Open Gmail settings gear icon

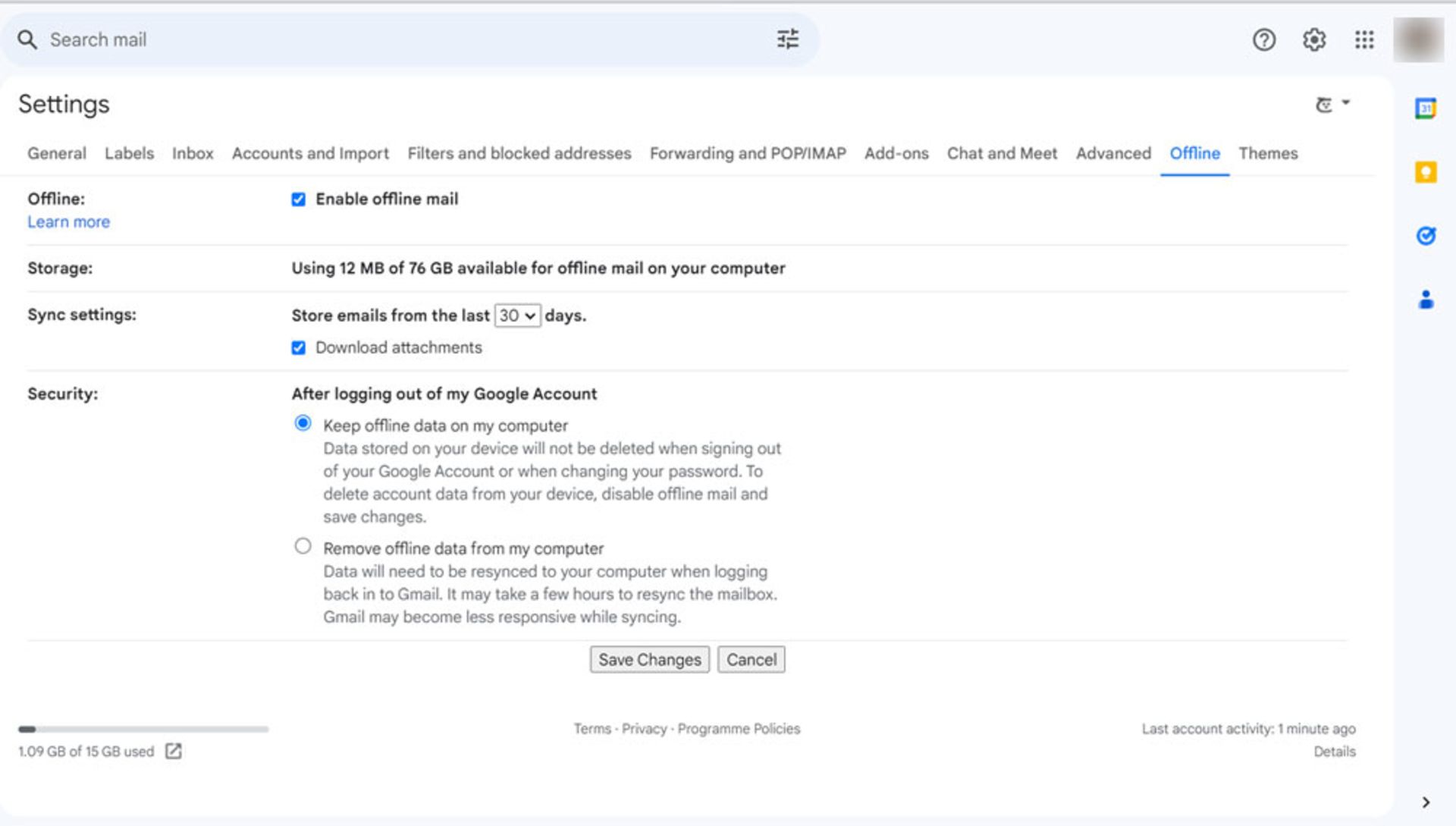click(1313, 39)
